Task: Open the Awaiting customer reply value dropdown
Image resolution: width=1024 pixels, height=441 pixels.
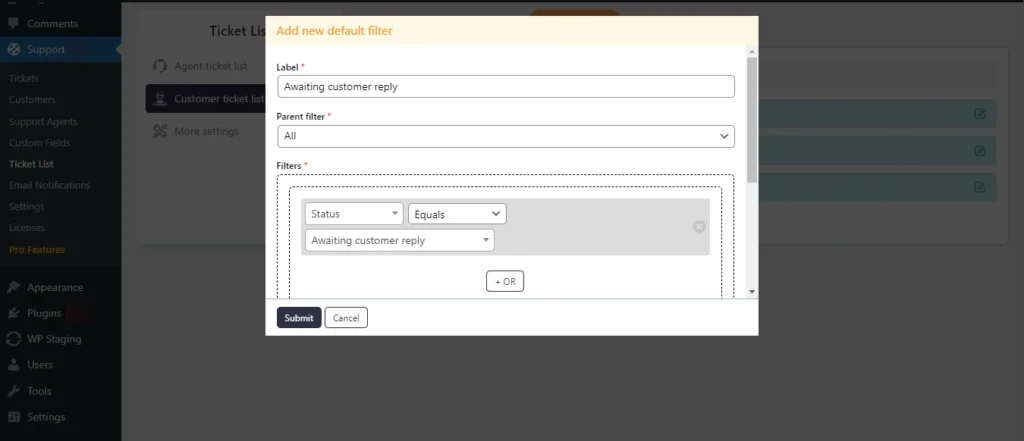Action: (400, 240)
